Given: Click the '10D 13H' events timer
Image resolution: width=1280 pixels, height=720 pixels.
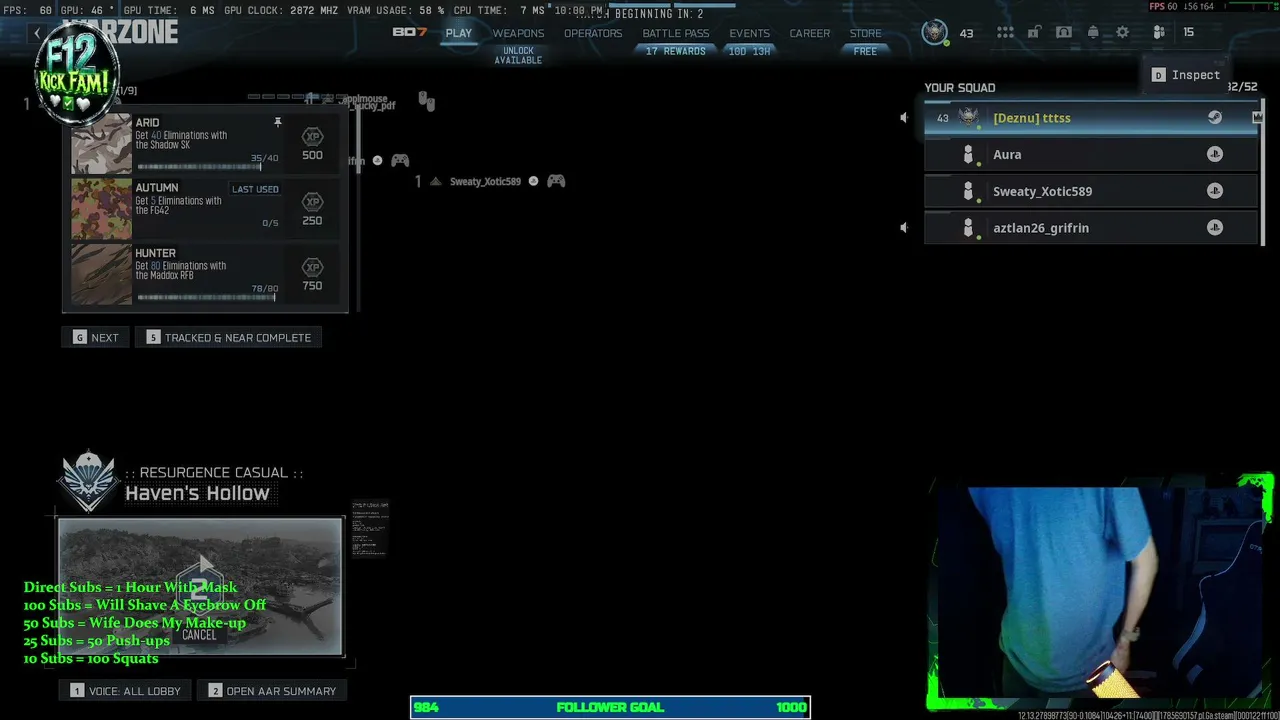Looking at the screenshot, I should pyautogui.click(x=749, y=51).
